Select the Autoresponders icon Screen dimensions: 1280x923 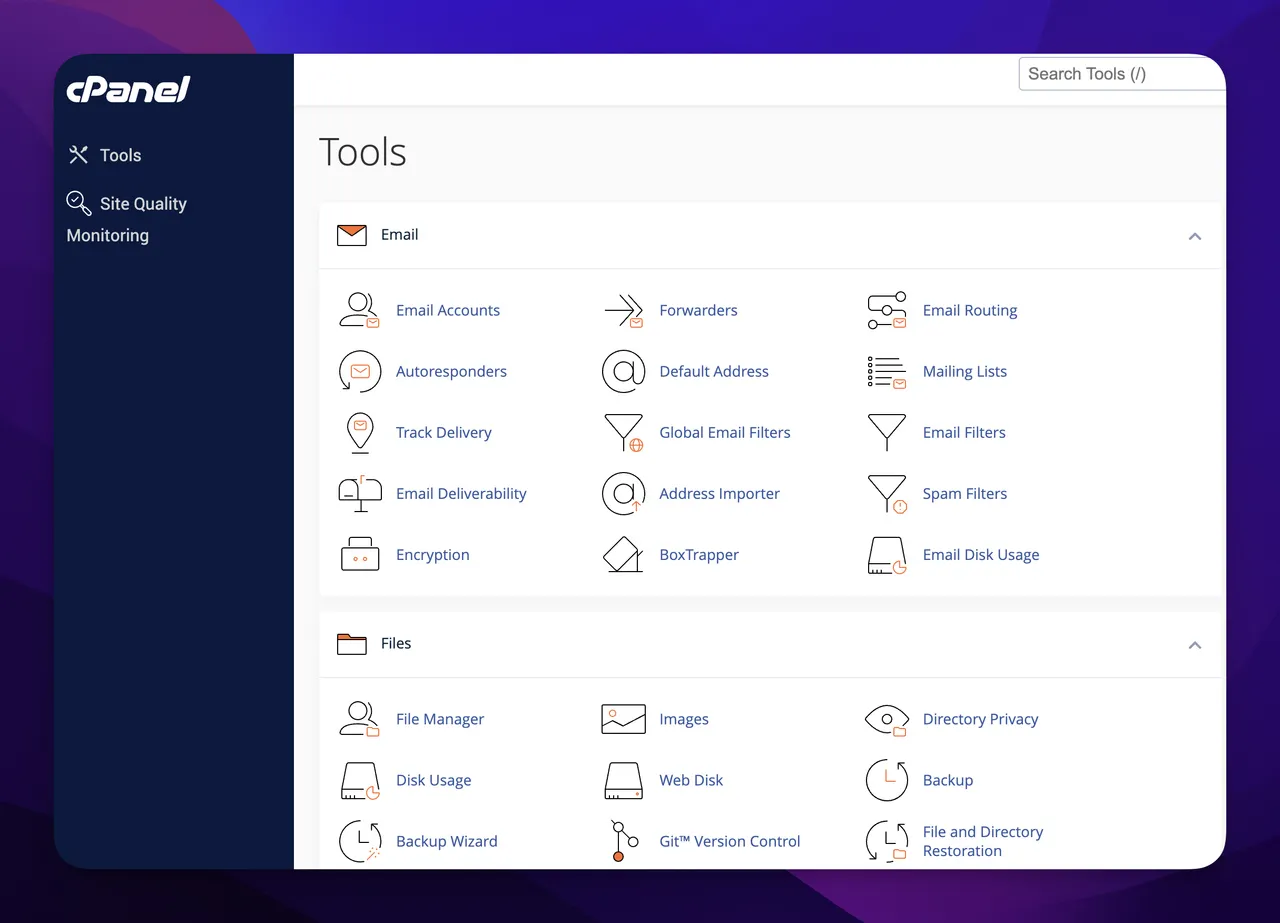click(x=360, y=371)
